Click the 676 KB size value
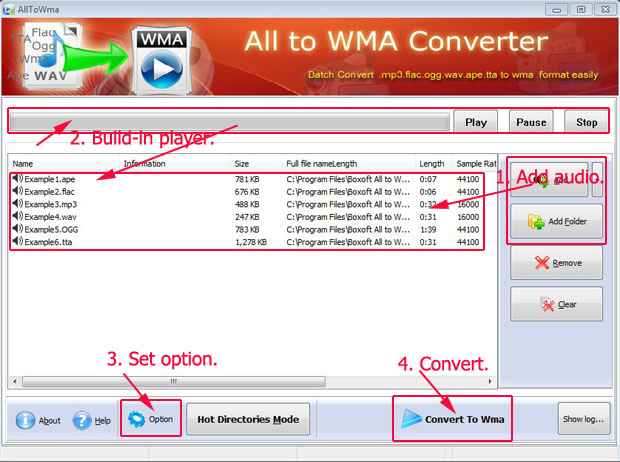This screenshot has height=462, width=620. pos(247,192)
